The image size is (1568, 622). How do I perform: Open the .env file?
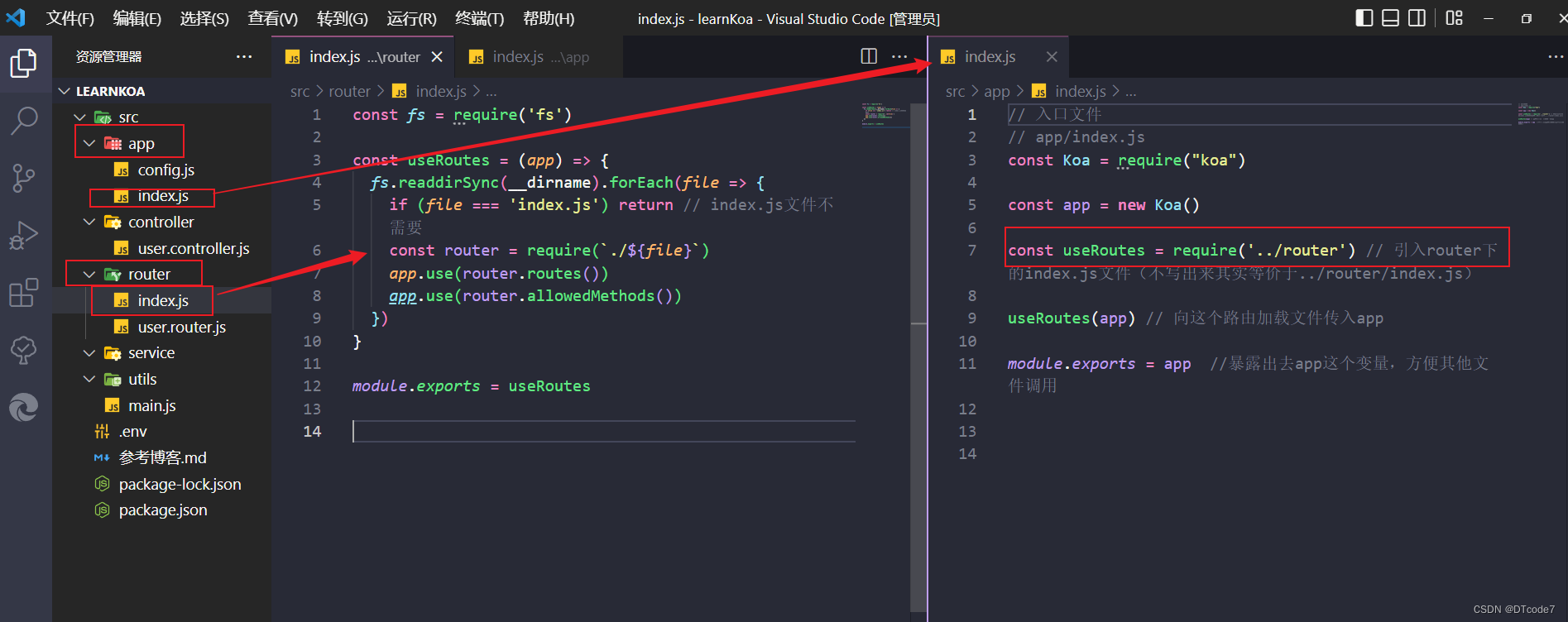click(132, 431)
